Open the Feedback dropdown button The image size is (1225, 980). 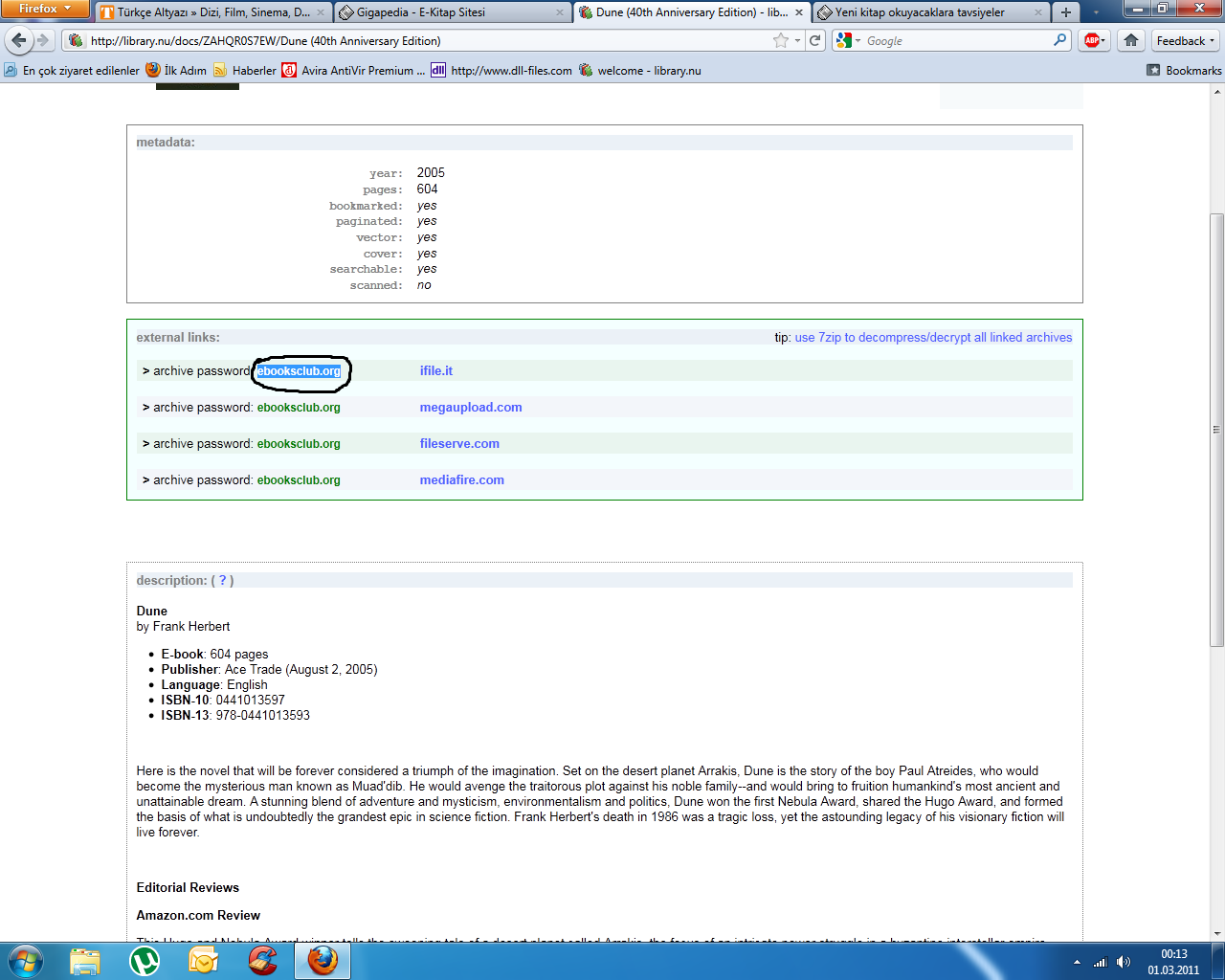(x=1186, y=40)
